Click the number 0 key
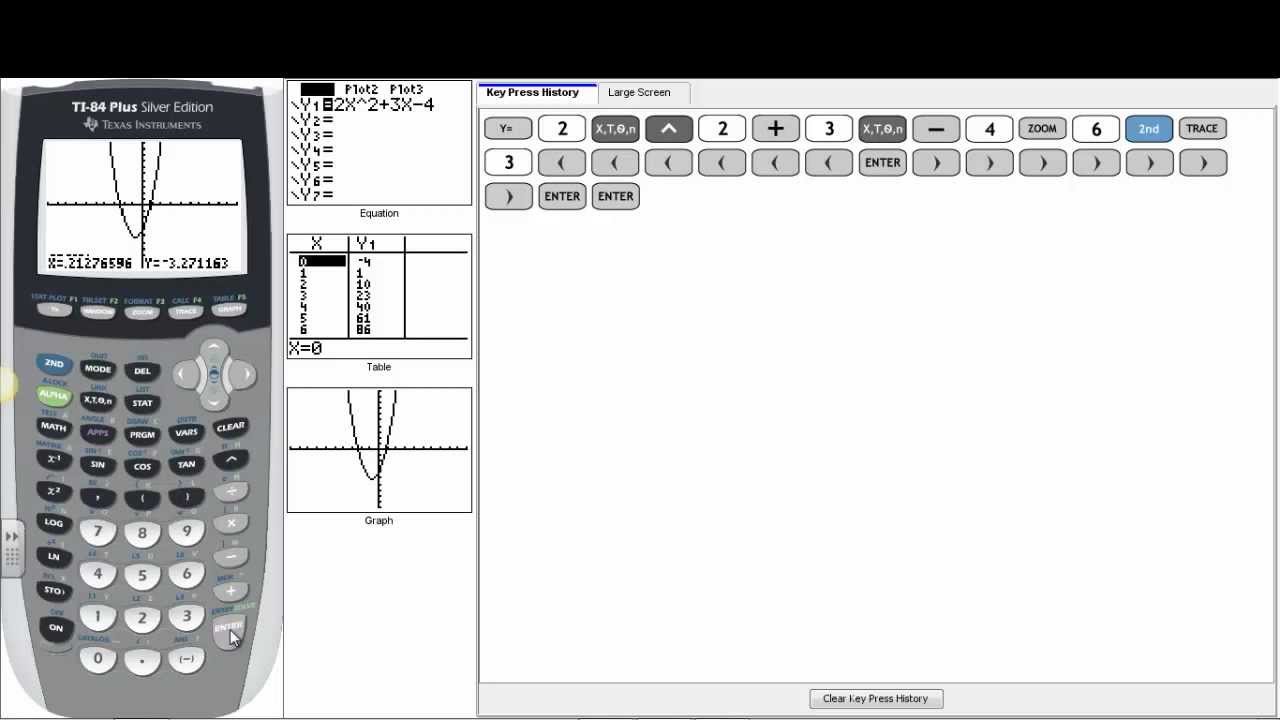Image resolution: width=1280 pixels, height=720 pixels. [x=98, y=659]
